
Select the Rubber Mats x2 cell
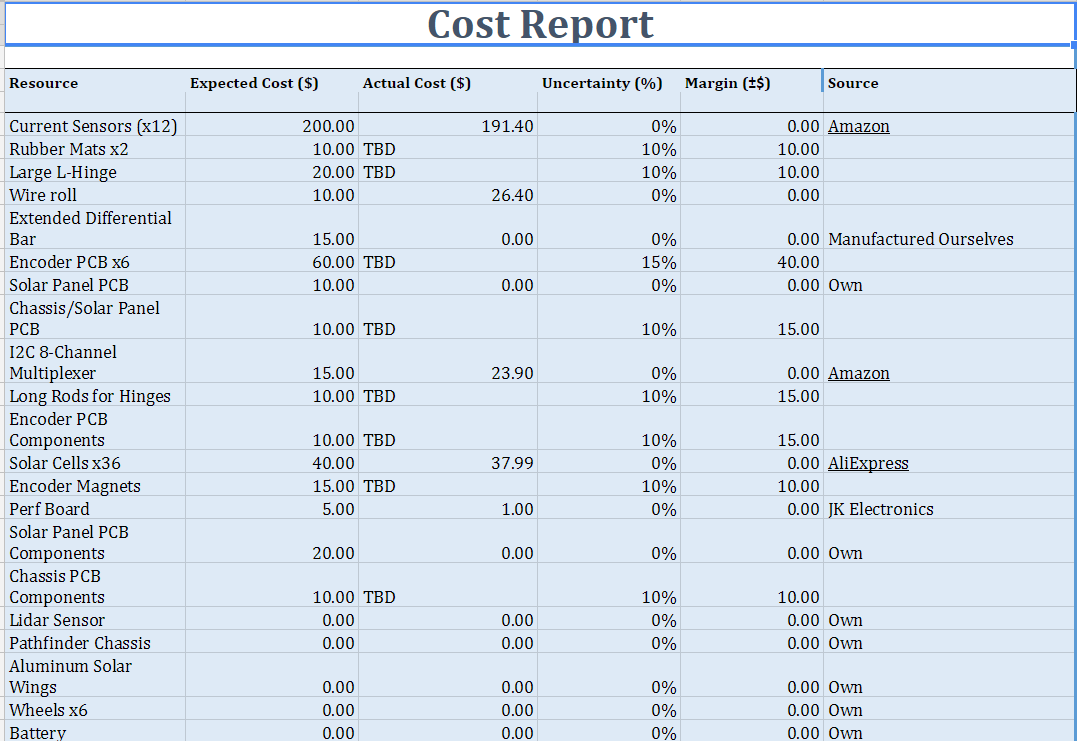(95, 149)
